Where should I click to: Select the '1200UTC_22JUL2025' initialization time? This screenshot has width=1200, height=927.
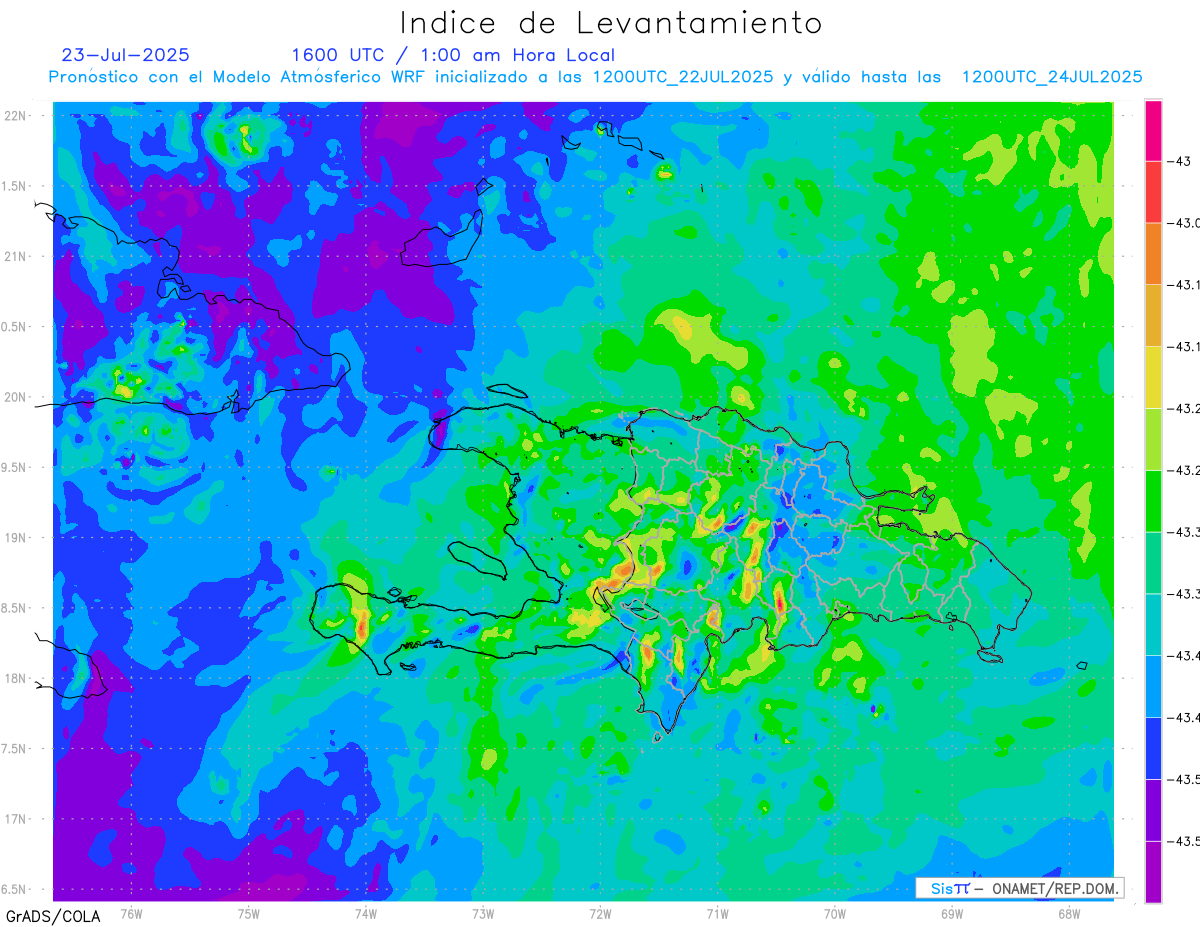[x=683, y=77]
